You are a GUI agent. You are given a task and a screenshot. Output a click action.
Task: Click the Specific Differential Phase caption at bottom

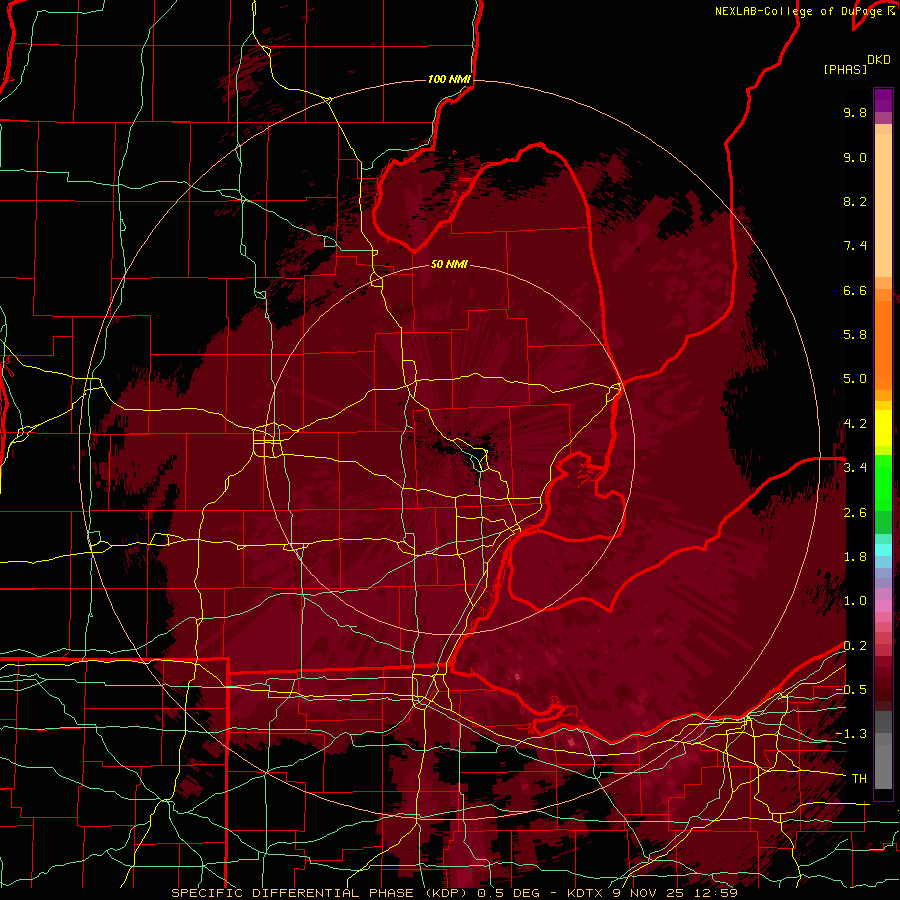pyautogui.click(x=454, y=893)
